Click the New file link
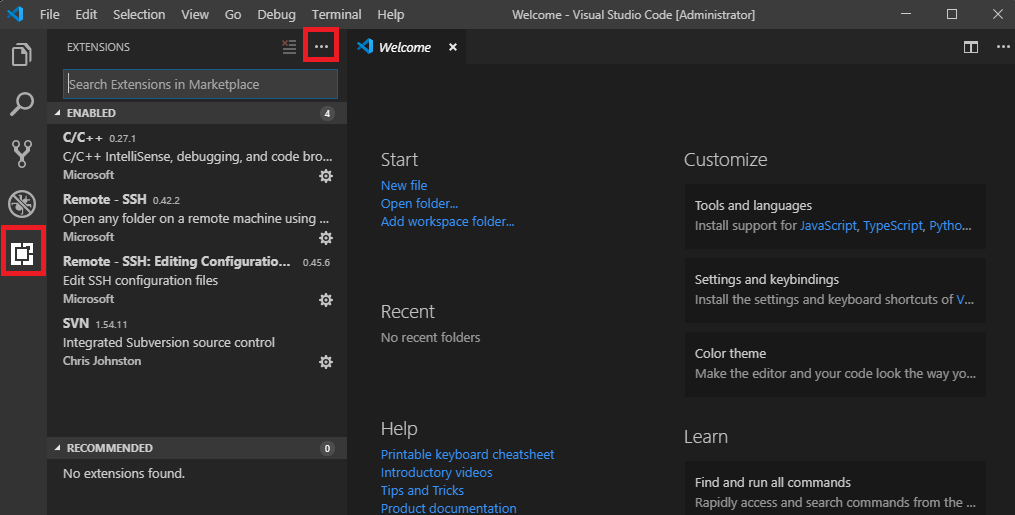Viewport: 1015px width, 515px height. pyautogui.click(x=404, y=185)
